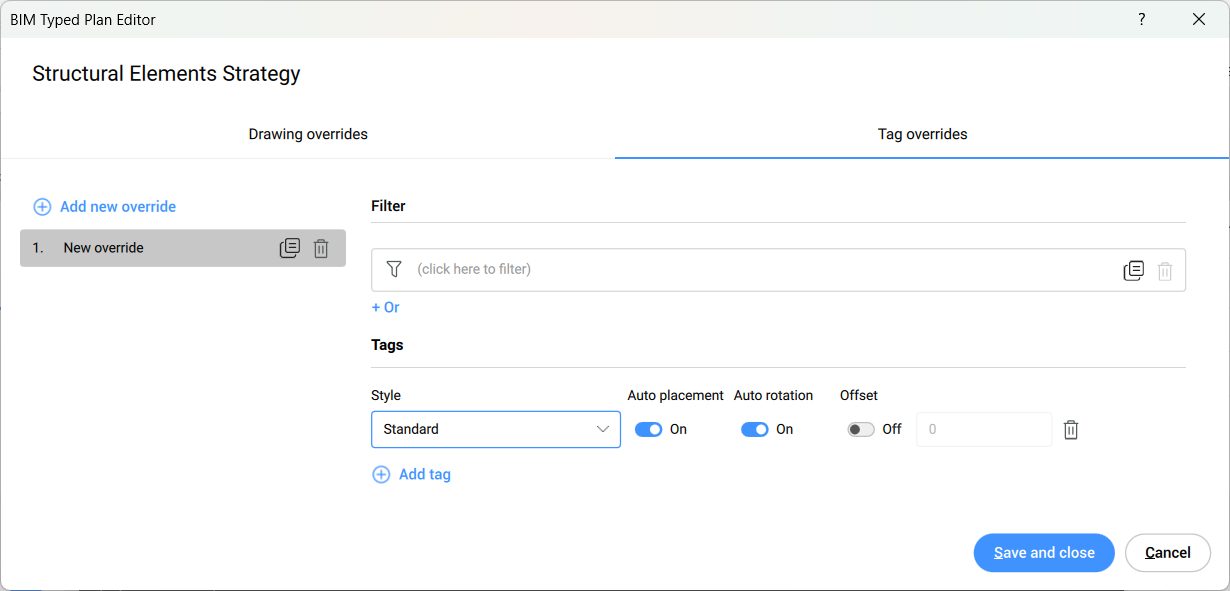Click the Offset value input field
The image size is (1230, 591).
coord(984,430)
